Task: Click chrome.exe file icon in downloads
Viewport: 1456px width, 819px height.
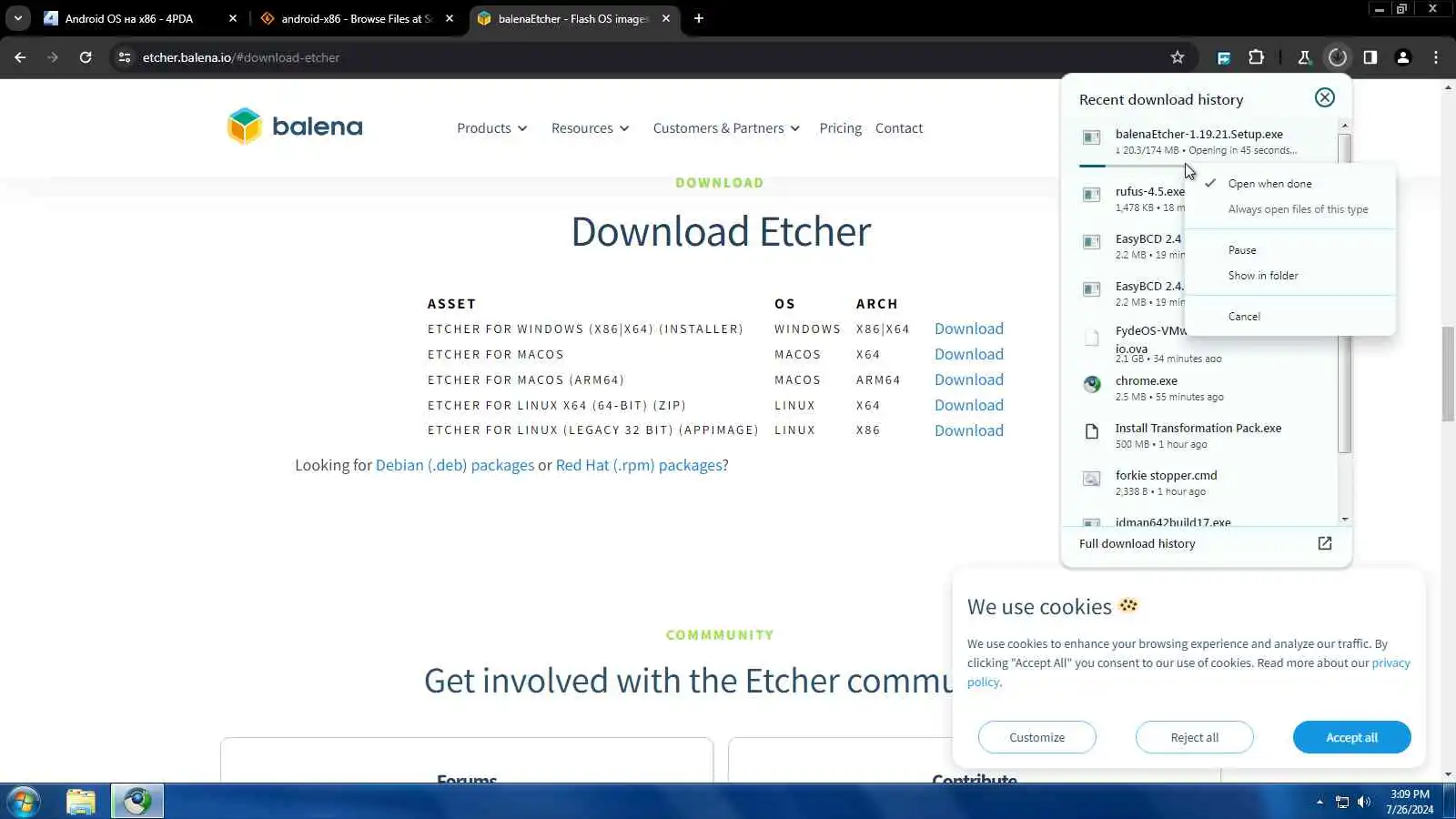Action: point(1091,384)
